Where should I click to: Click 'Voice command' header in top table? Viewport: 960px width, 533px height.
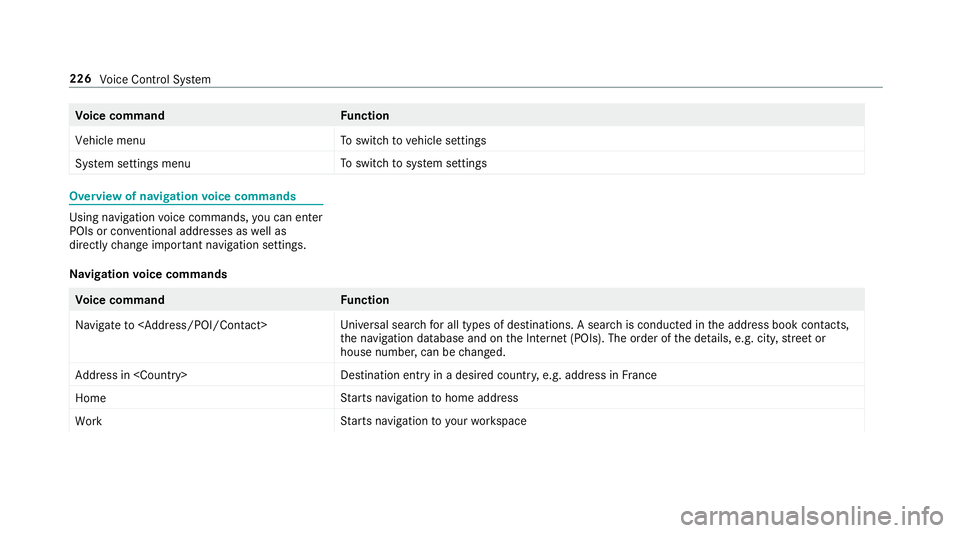click(120, 116)
